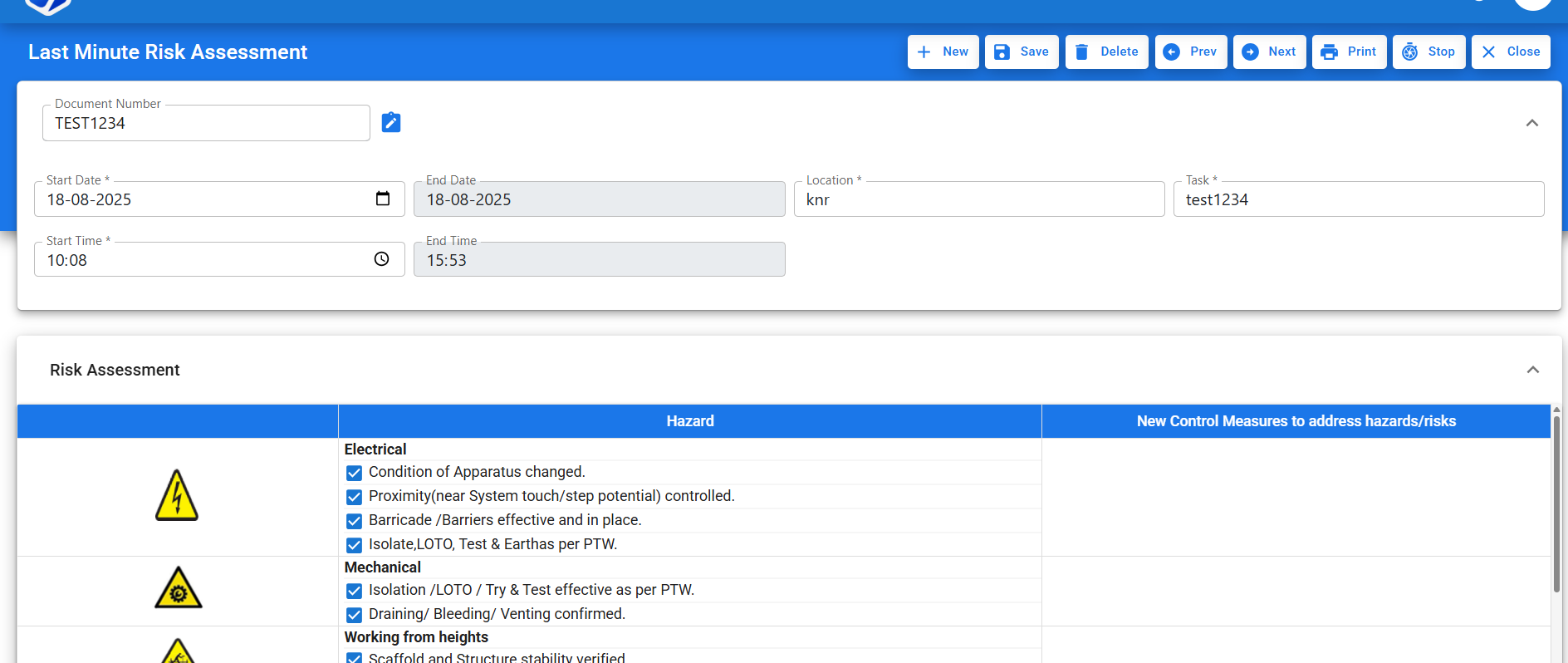Click the Location input field
The height and width of the screenshot is (663, 1568).
[978, 200]
